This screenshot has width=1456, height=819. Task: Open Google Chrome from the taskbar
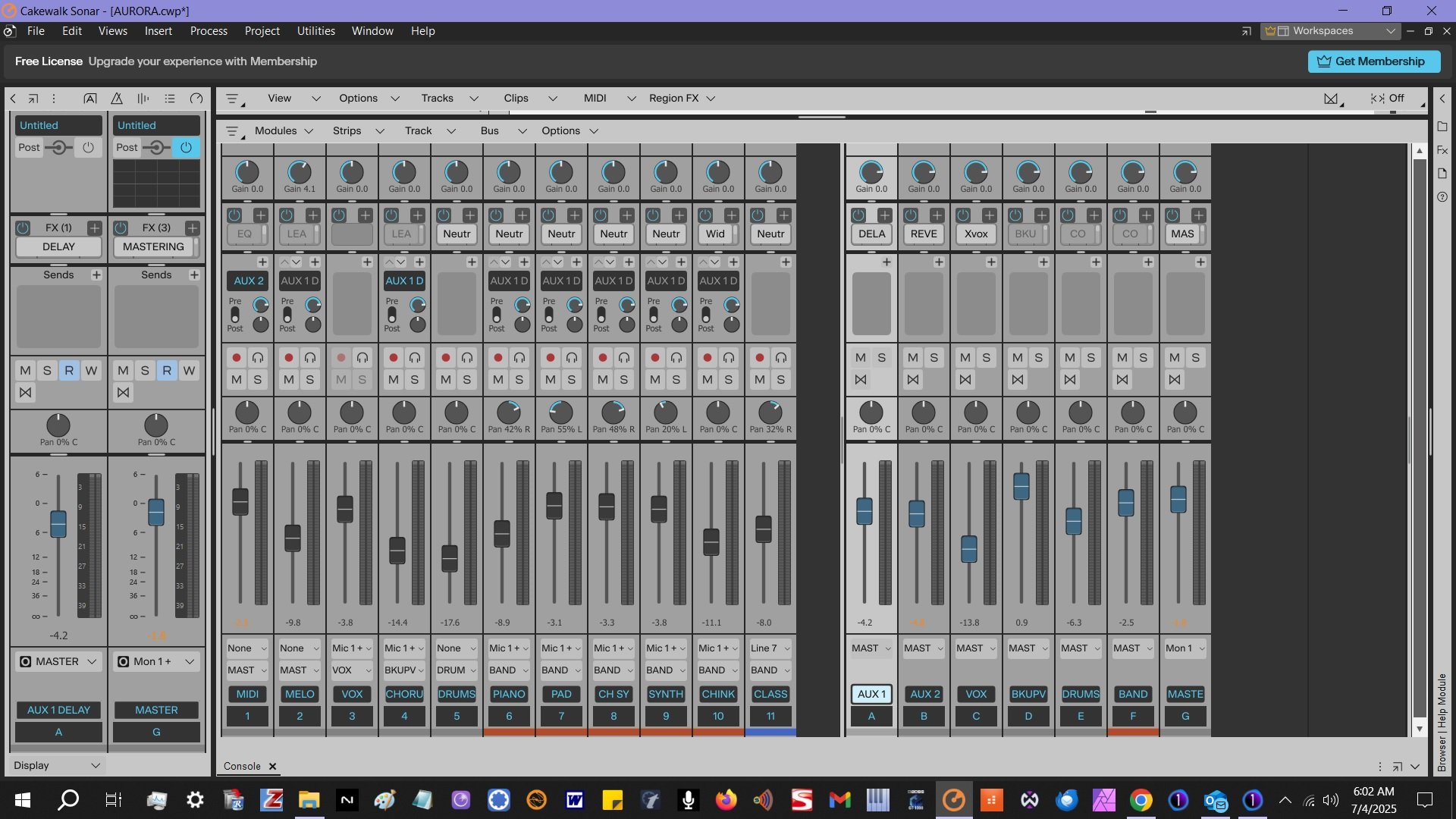click(1141, 800)
